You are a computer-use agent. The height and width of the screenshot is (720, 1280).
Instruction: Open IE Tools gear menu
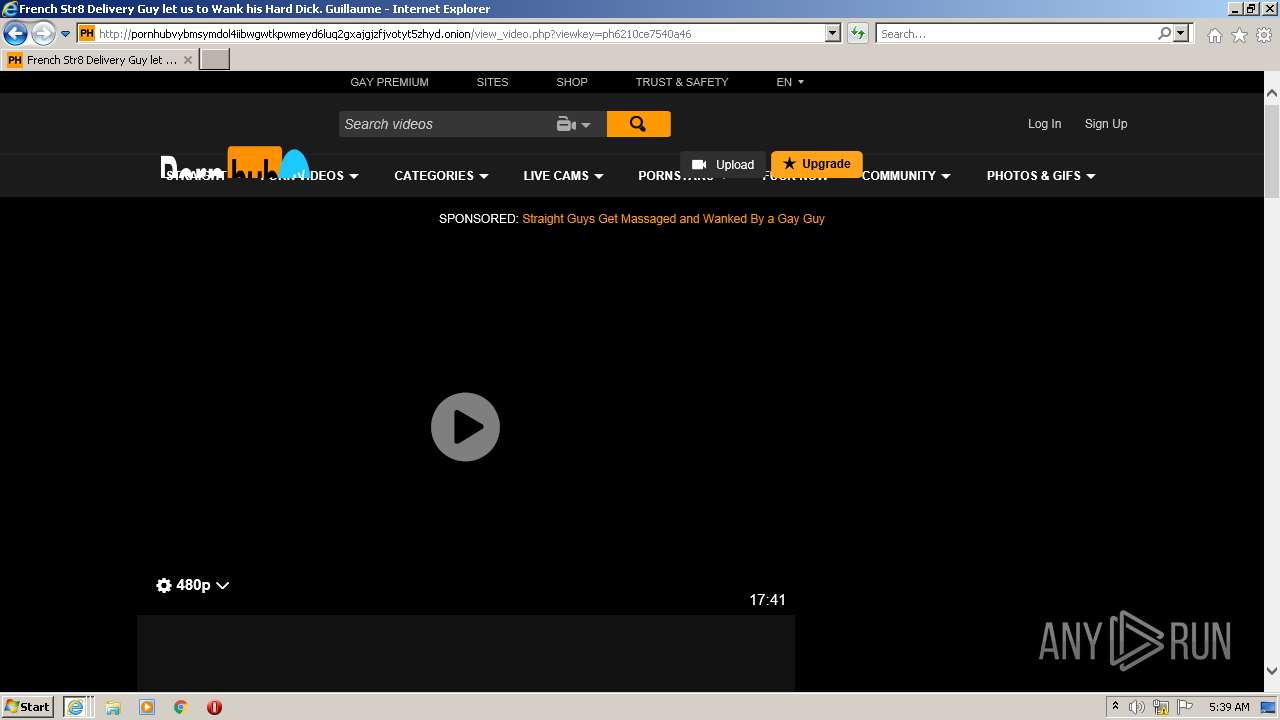pyautogui.click(x=1264, y=35)
